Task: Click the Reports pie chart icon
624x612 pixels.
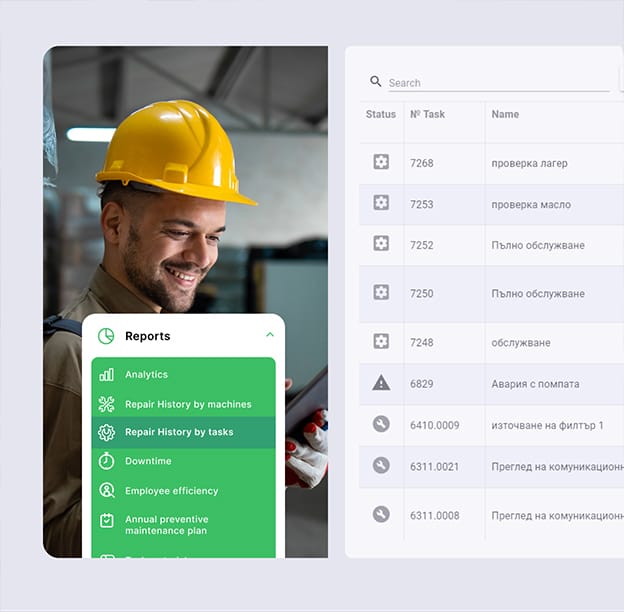Action: click(106, 336)
